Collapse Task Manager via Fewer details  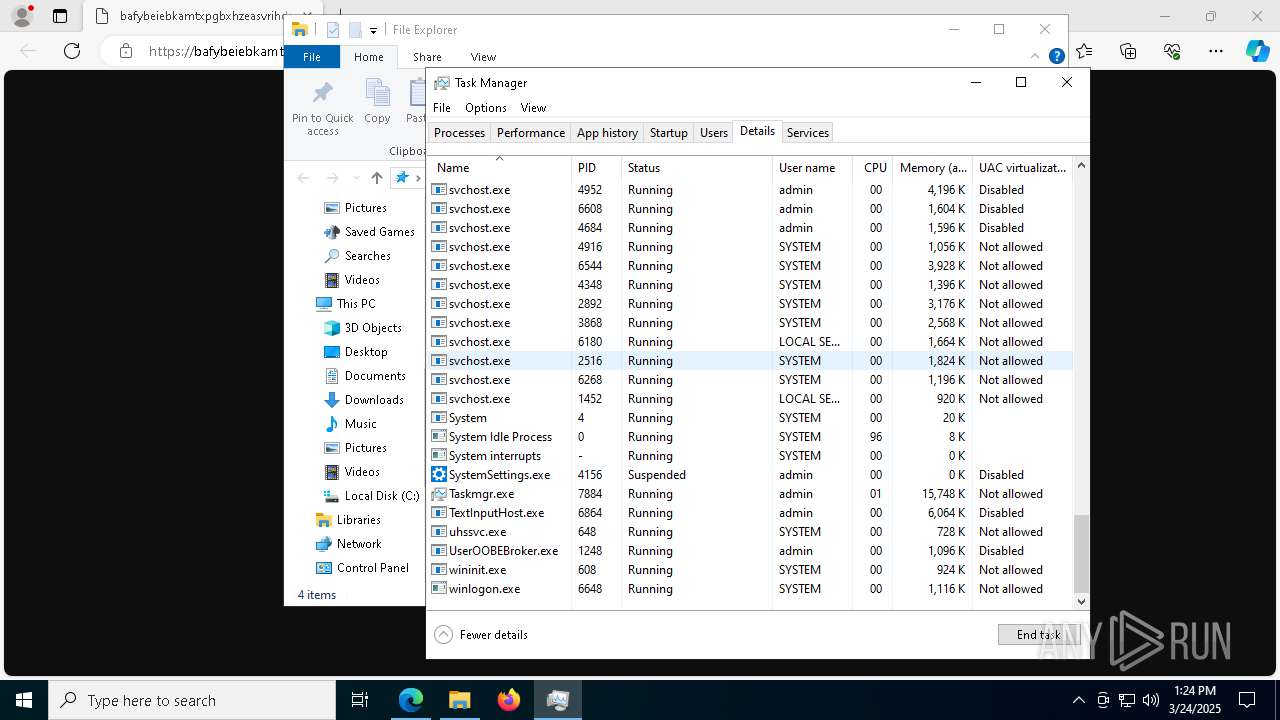click(481, 635)
